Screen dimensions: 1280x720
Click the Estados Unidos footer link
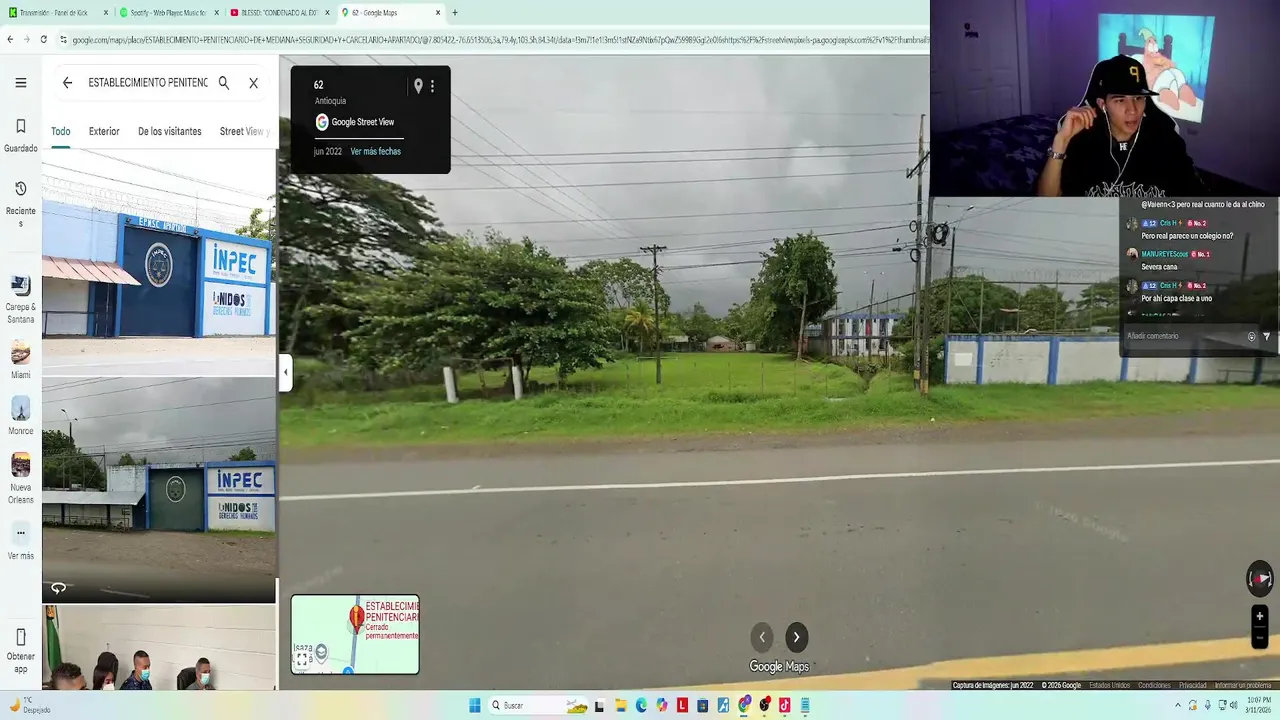1109,685
